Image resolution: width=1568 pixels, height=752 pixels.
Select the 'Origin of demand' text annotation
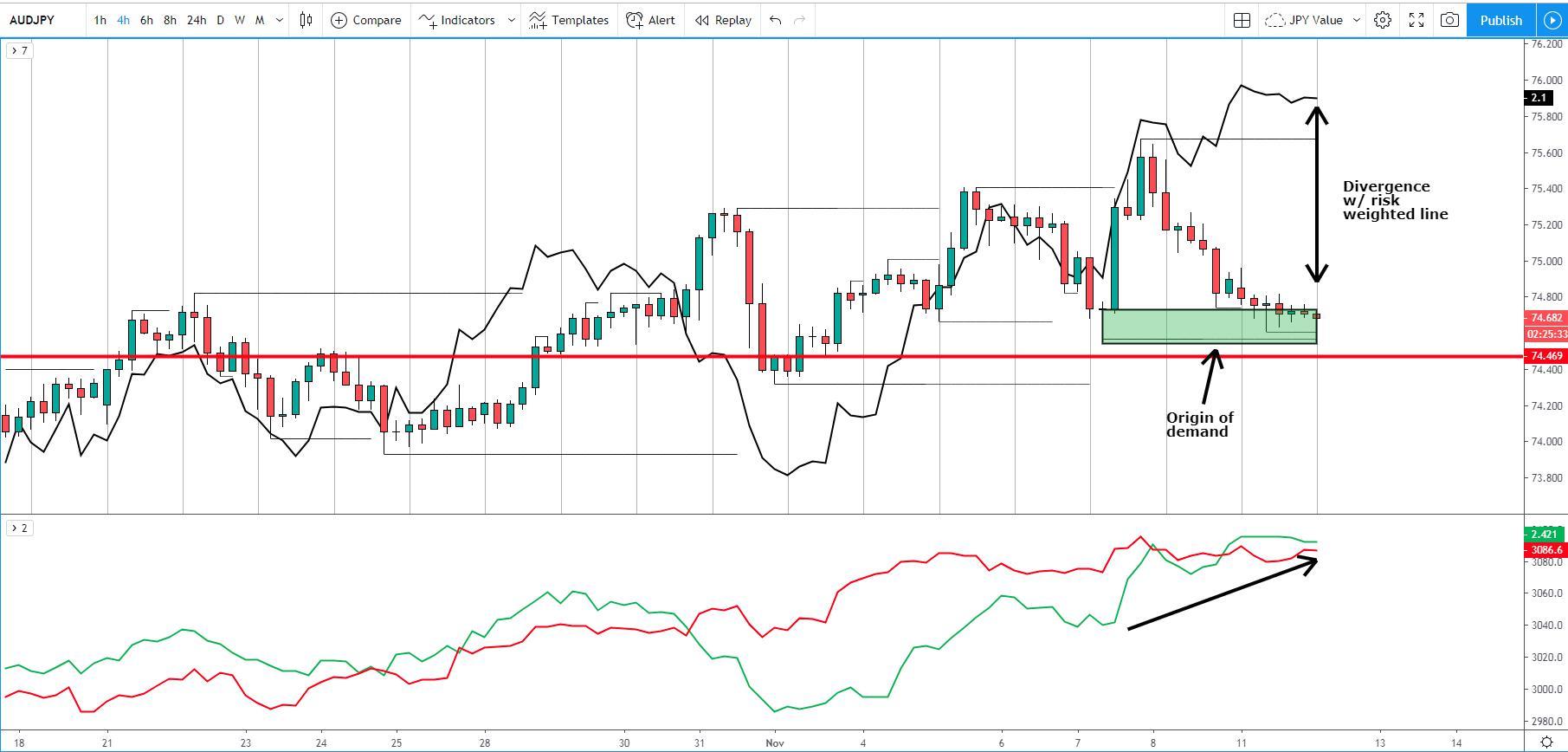click(x=1199, y=425)
